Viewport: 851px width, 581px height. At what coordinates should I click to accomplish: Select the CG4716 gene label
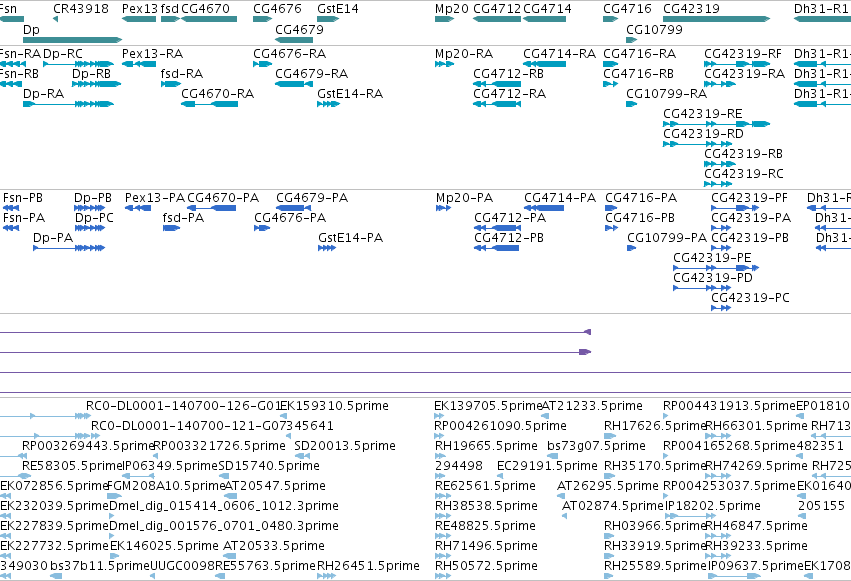(x=627, y=9)
